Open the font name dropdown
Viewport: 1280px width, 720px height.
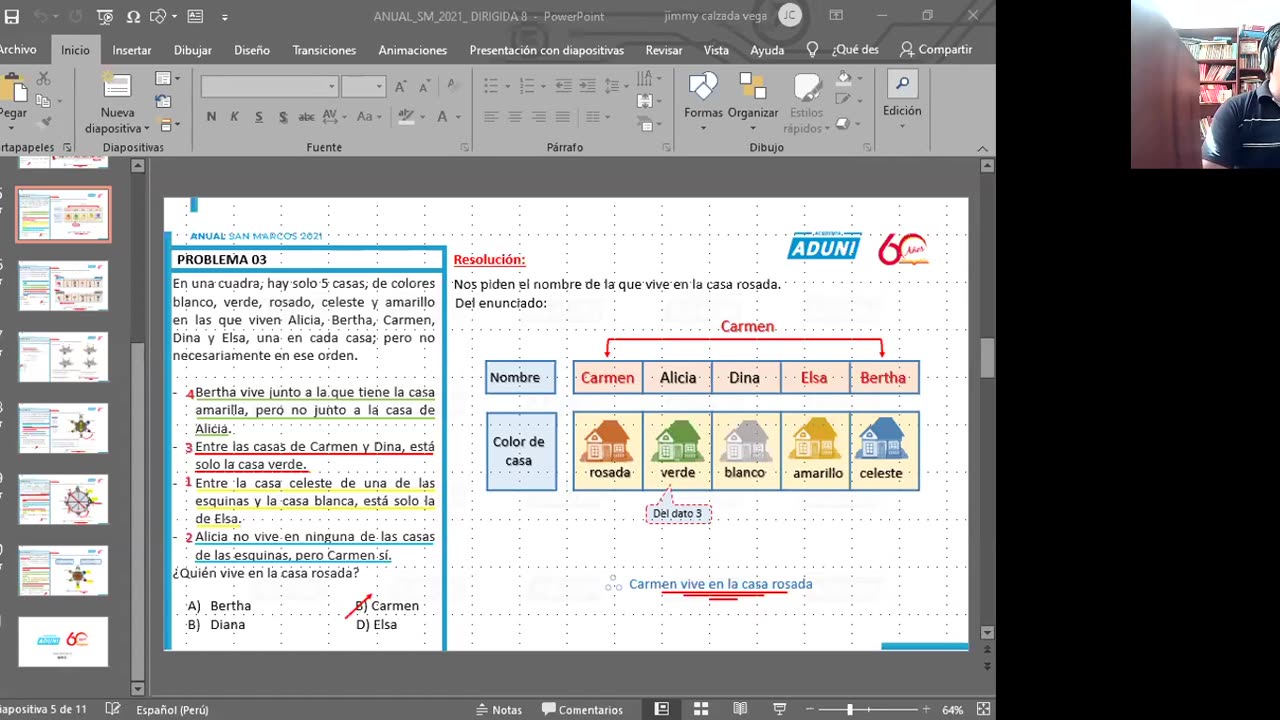pyautogui.click(x=332, y=87)
